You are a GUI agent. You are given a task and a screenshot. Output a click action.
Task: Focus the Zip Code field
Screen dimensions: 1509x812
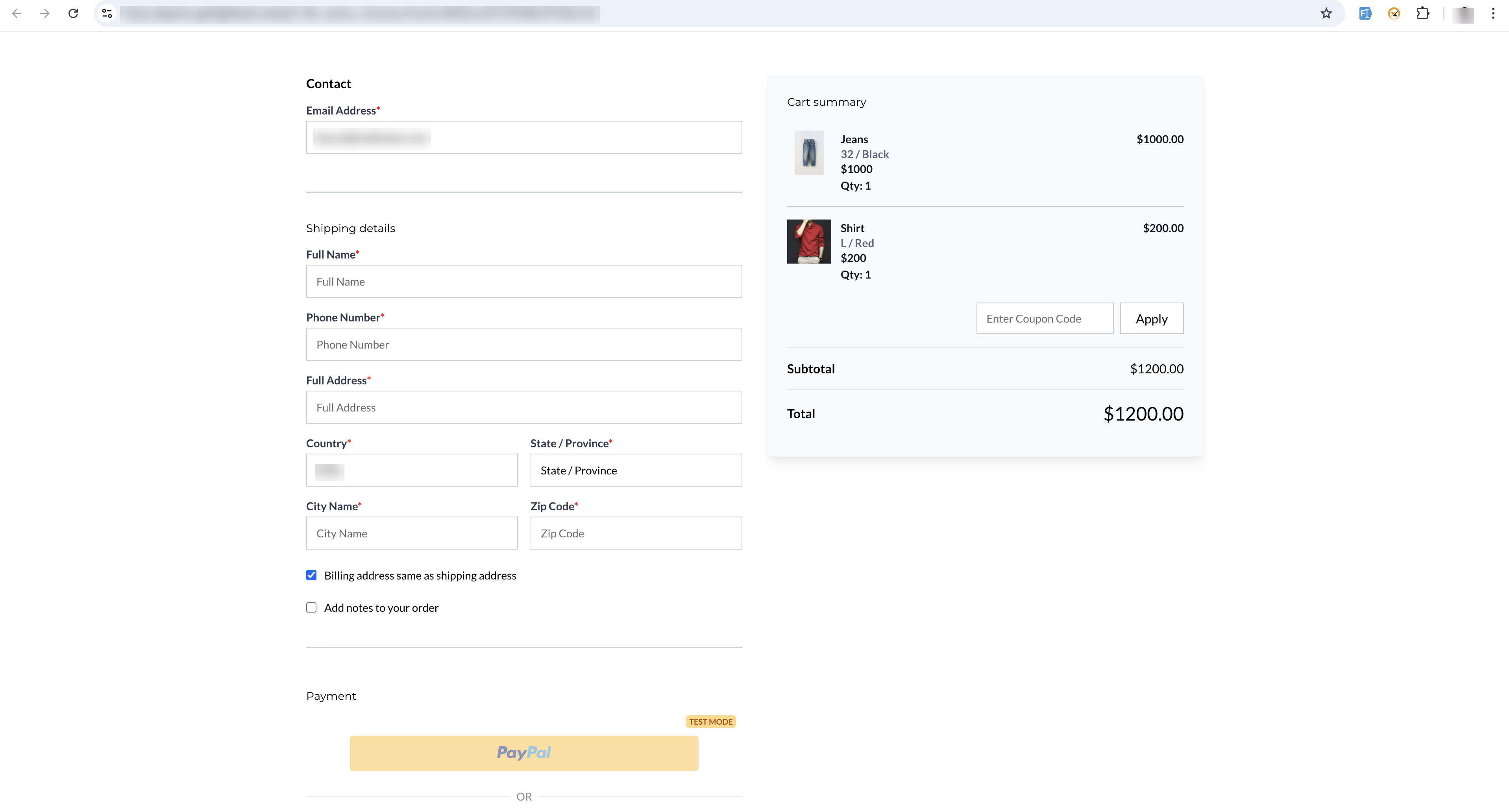coord(636,533)
